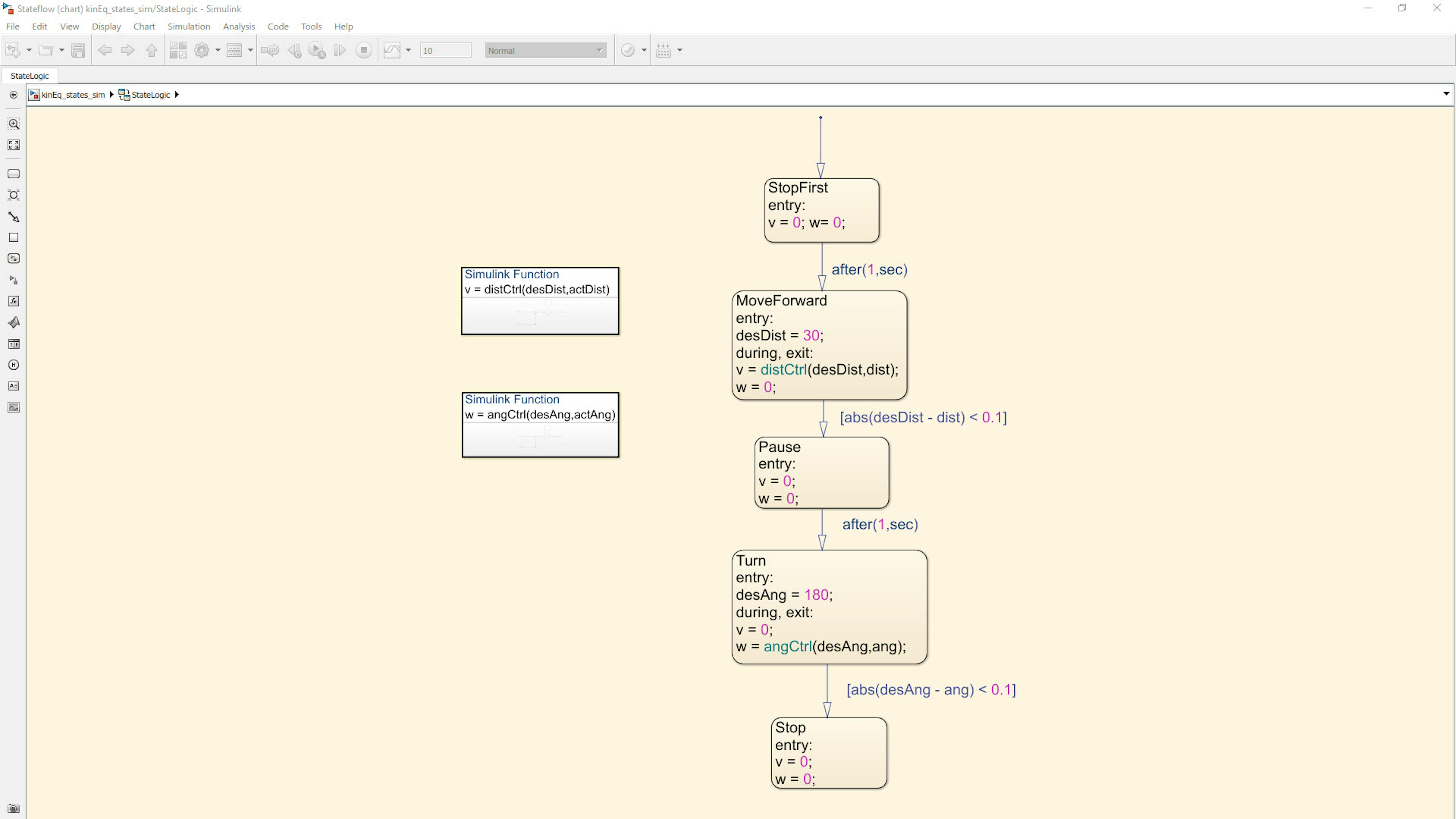Open the Display menu
Screen dimensions: 1456x819
pyautogui.click(x=106, y=26)
